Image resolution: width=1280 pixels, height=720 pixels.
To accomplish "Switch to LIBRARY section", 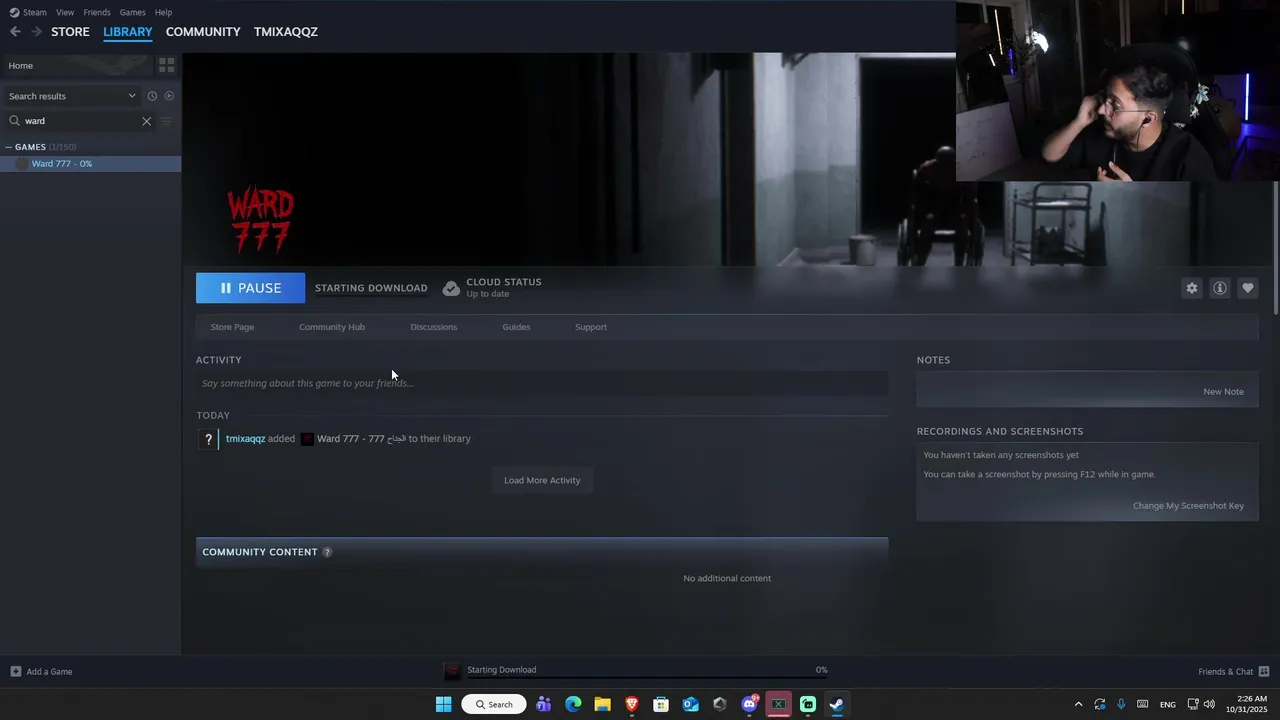I will pyautogui.click(x=128, y=32).
